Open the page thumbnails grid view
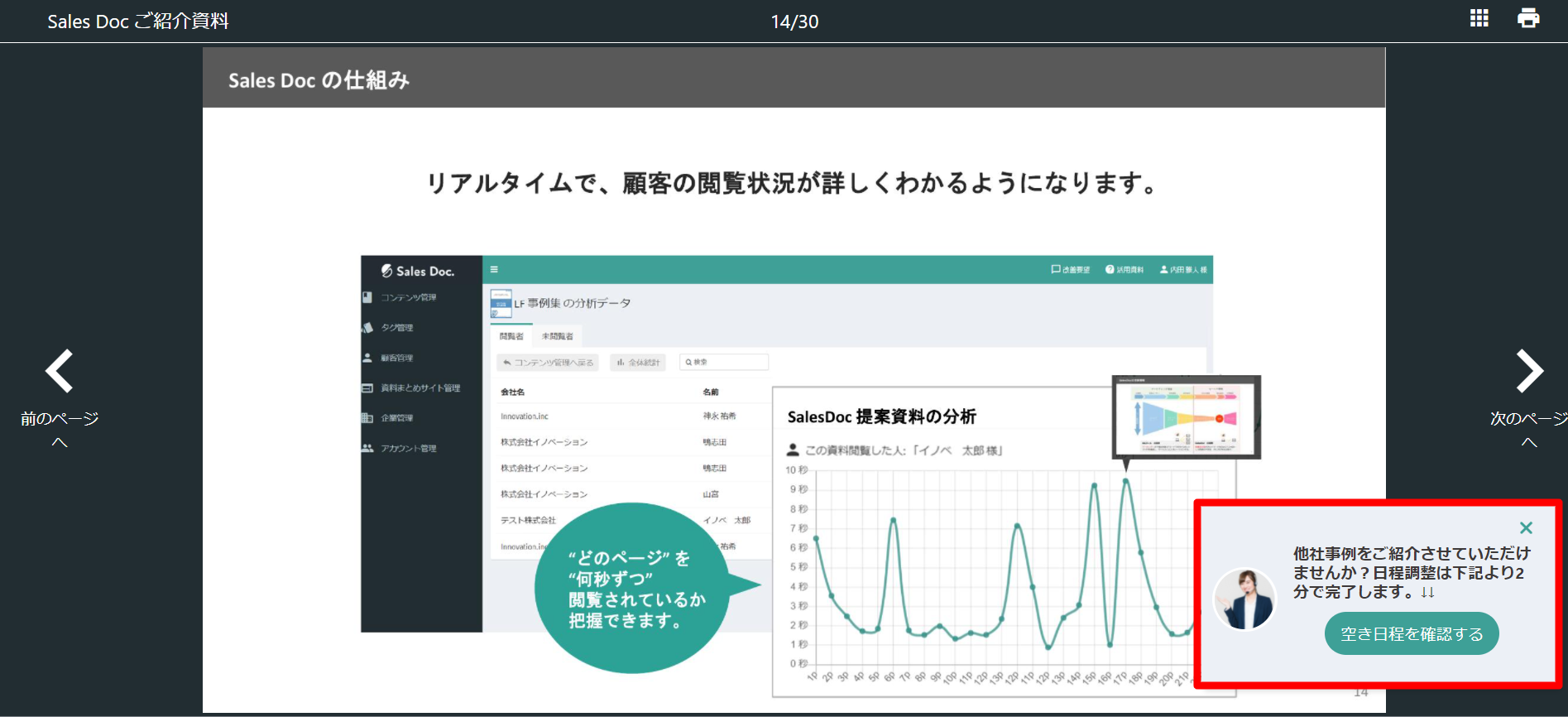Viewport: 1568px width, 717px height. point(1479,18)
